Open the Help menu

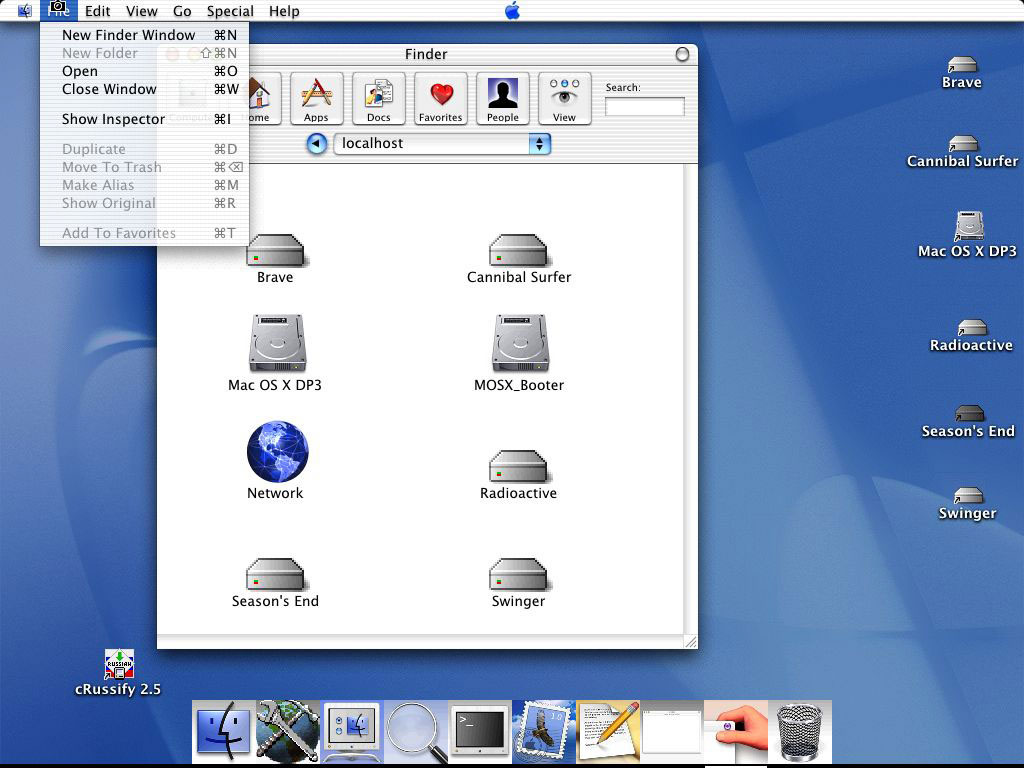284,11
